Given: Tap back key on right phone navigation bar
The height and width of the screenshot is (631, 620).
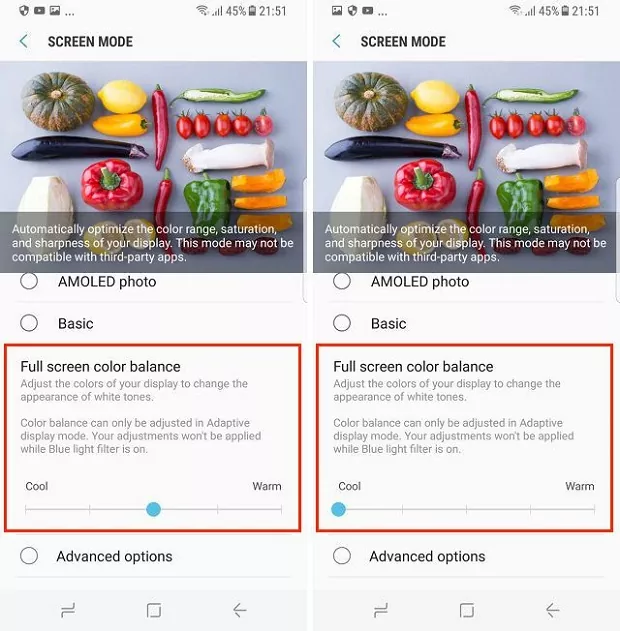Looking at the screenshot, I should 553,610.
